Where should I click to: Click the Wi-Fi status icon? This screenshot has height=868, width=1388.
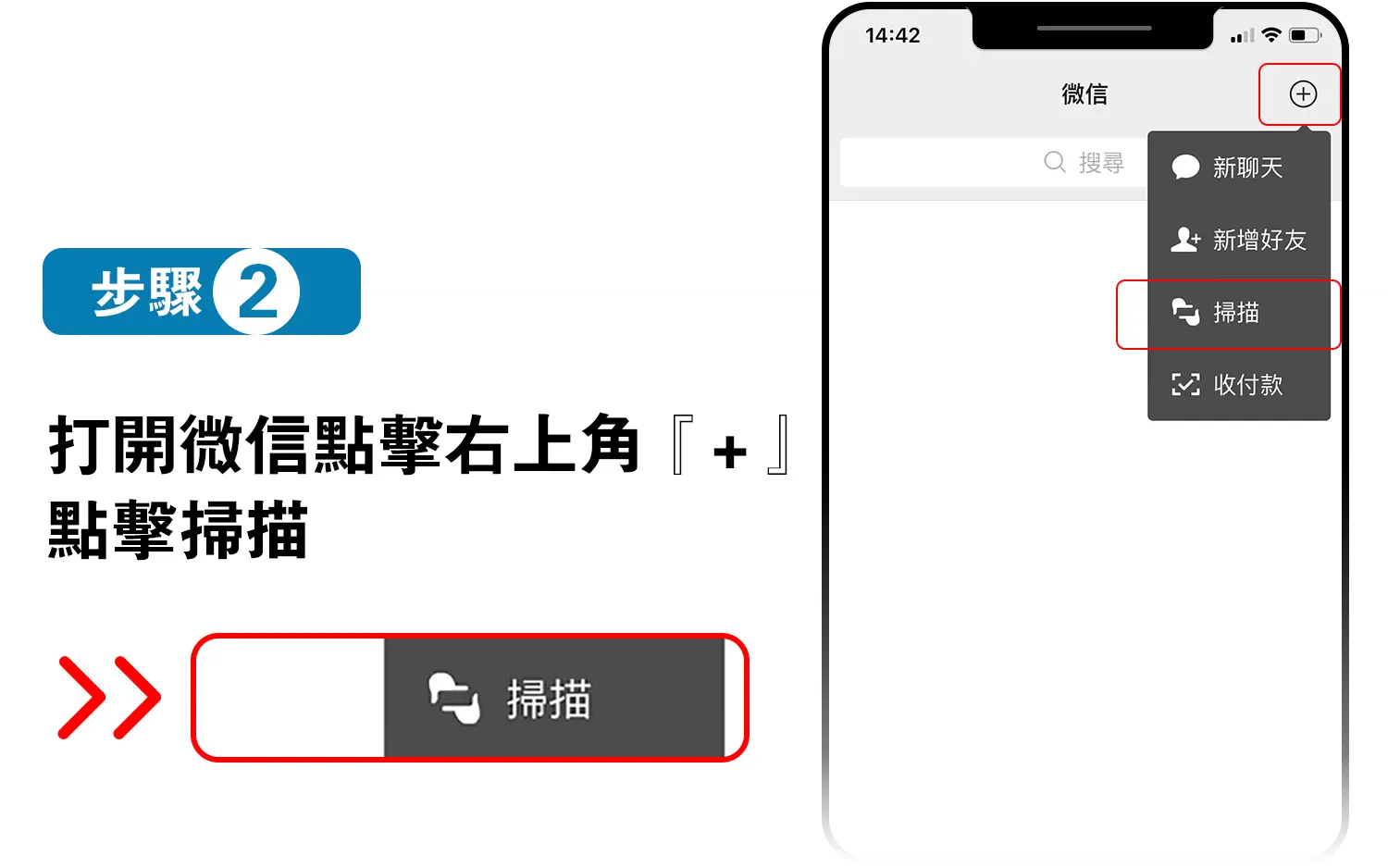pos(1271,35)
